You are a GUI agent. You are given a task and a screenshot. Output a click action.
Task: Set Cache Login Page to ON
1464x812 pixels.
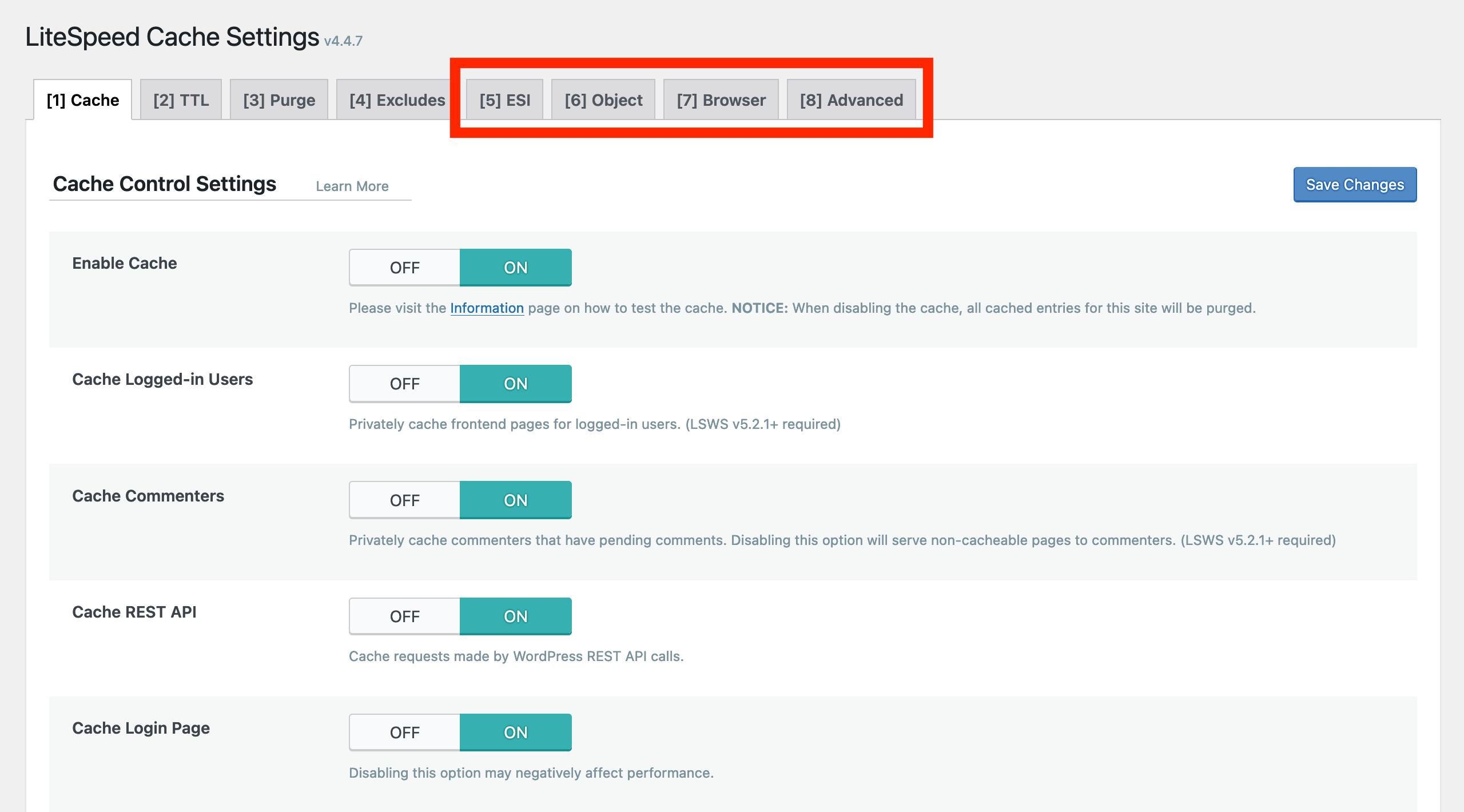click(x=516, y=733)
